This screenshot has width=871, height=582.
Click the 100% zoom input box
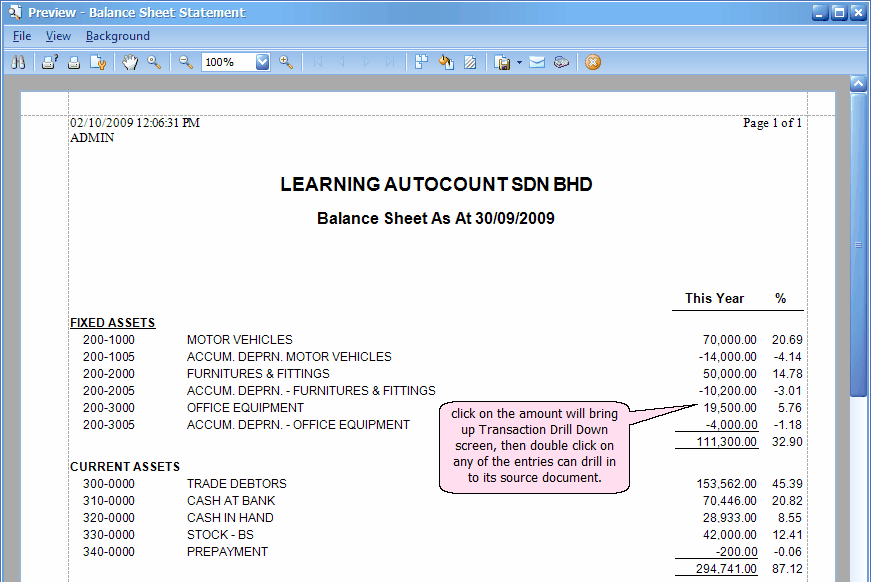(228, 62)
